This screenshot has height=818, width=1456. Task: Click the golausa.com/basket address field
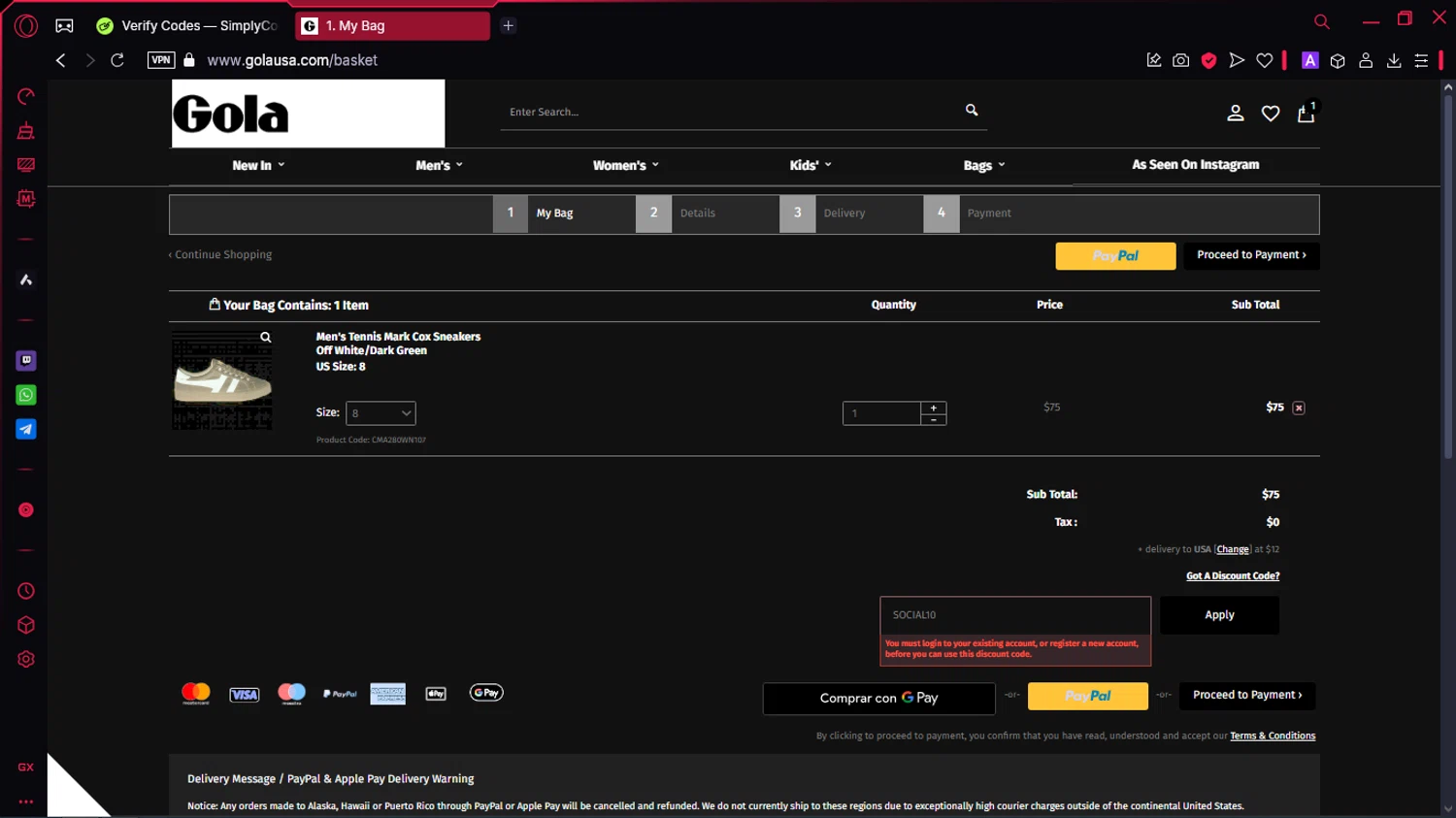tap(292, 60)
